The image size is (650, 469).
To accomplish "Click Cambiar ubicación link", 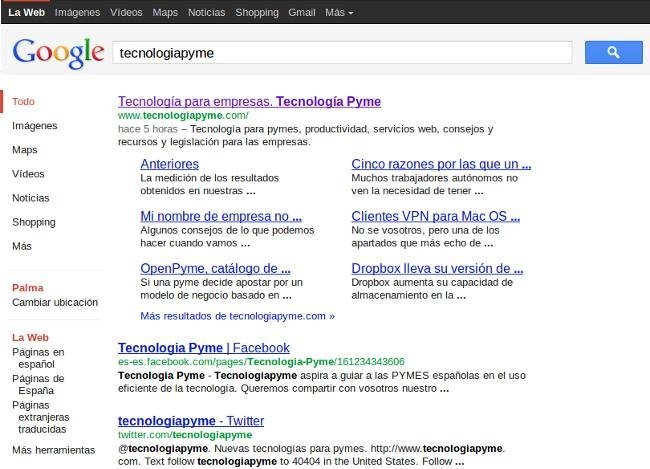I will [x=54, y=302].
